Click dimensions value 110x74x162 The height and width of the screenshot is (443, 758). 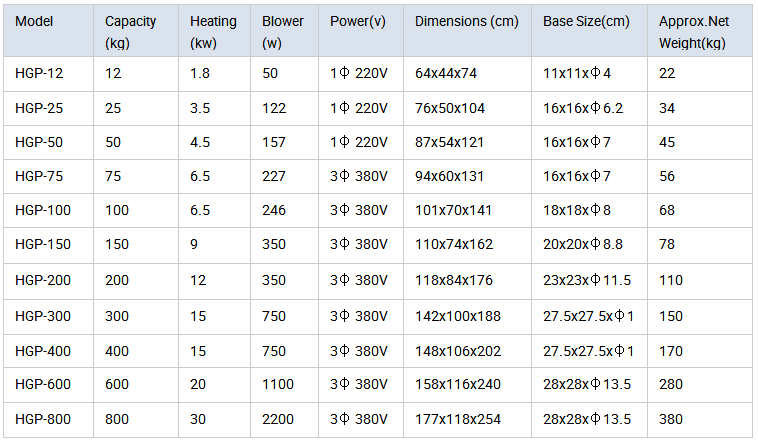click(454, 244)
